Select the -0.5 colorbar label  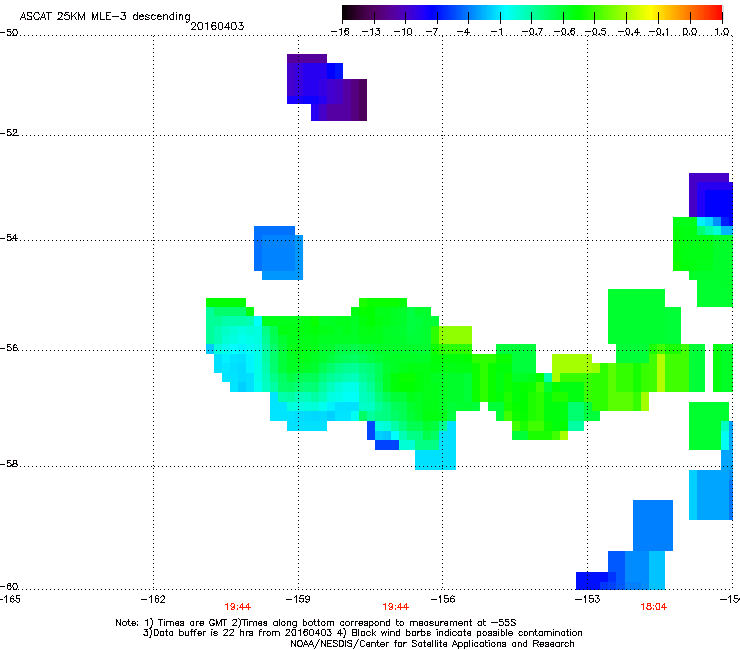(596, 32)
